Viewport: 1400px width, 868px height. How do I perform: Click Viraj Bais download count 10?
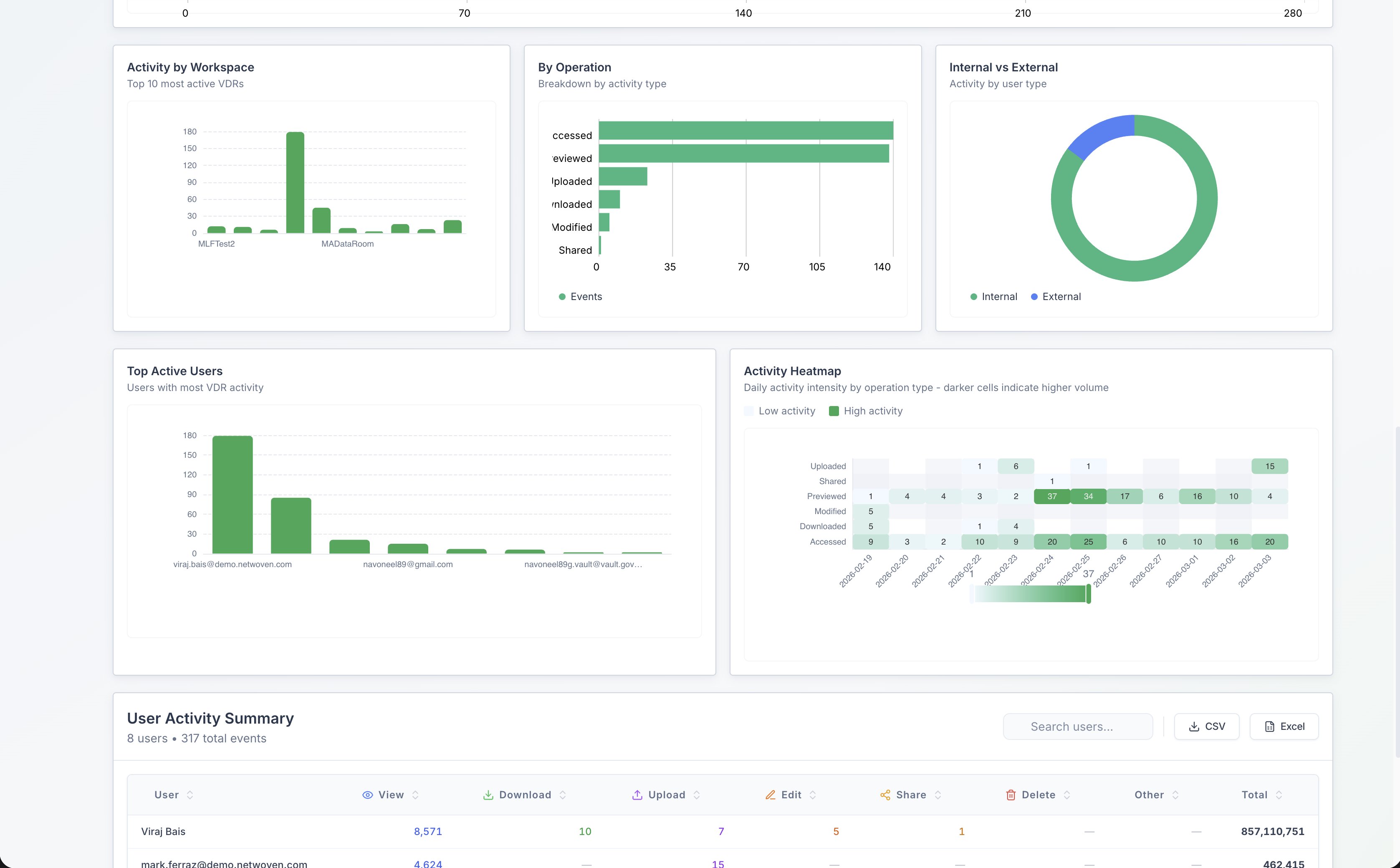(584, 831)
